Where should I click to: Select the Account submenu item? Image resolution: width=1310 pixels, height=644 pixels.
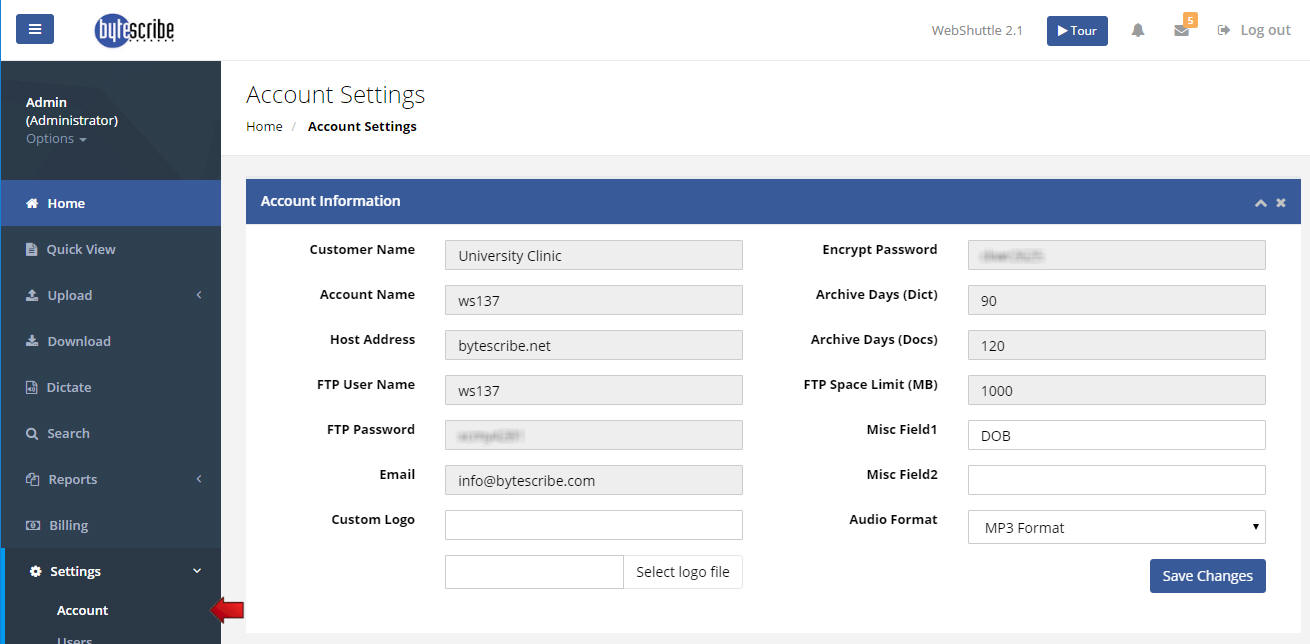[x=82, y=610]
